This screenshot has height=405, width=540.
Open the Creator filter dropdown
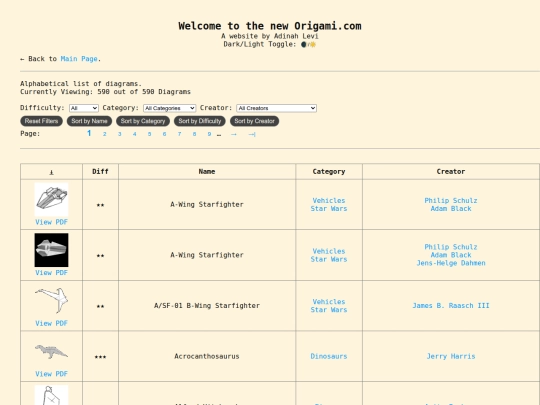tap(276, 108)
